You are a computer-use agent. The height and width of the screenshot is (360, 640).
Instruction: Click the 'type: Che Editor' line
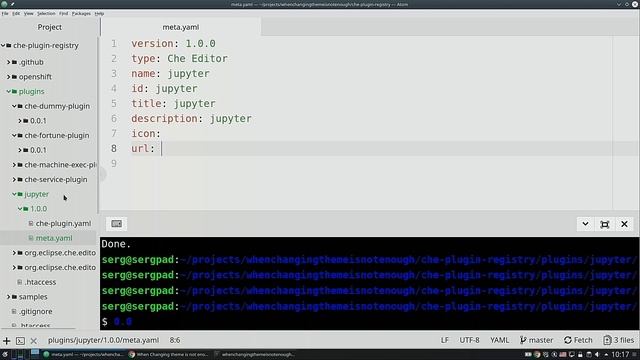point(179,58)
